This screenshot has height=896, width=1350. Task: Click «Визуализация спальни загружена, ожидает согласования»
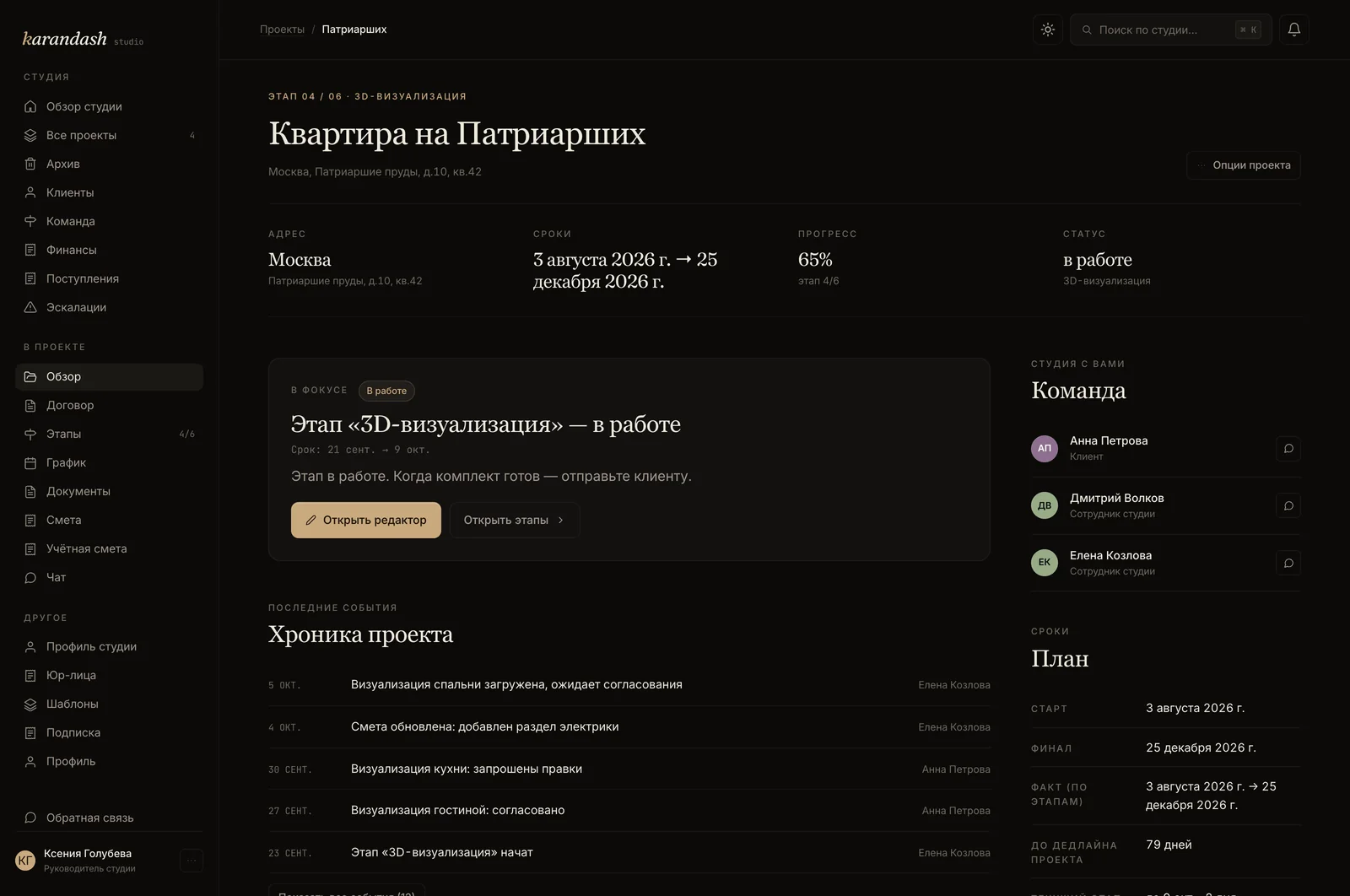[516, 684]
